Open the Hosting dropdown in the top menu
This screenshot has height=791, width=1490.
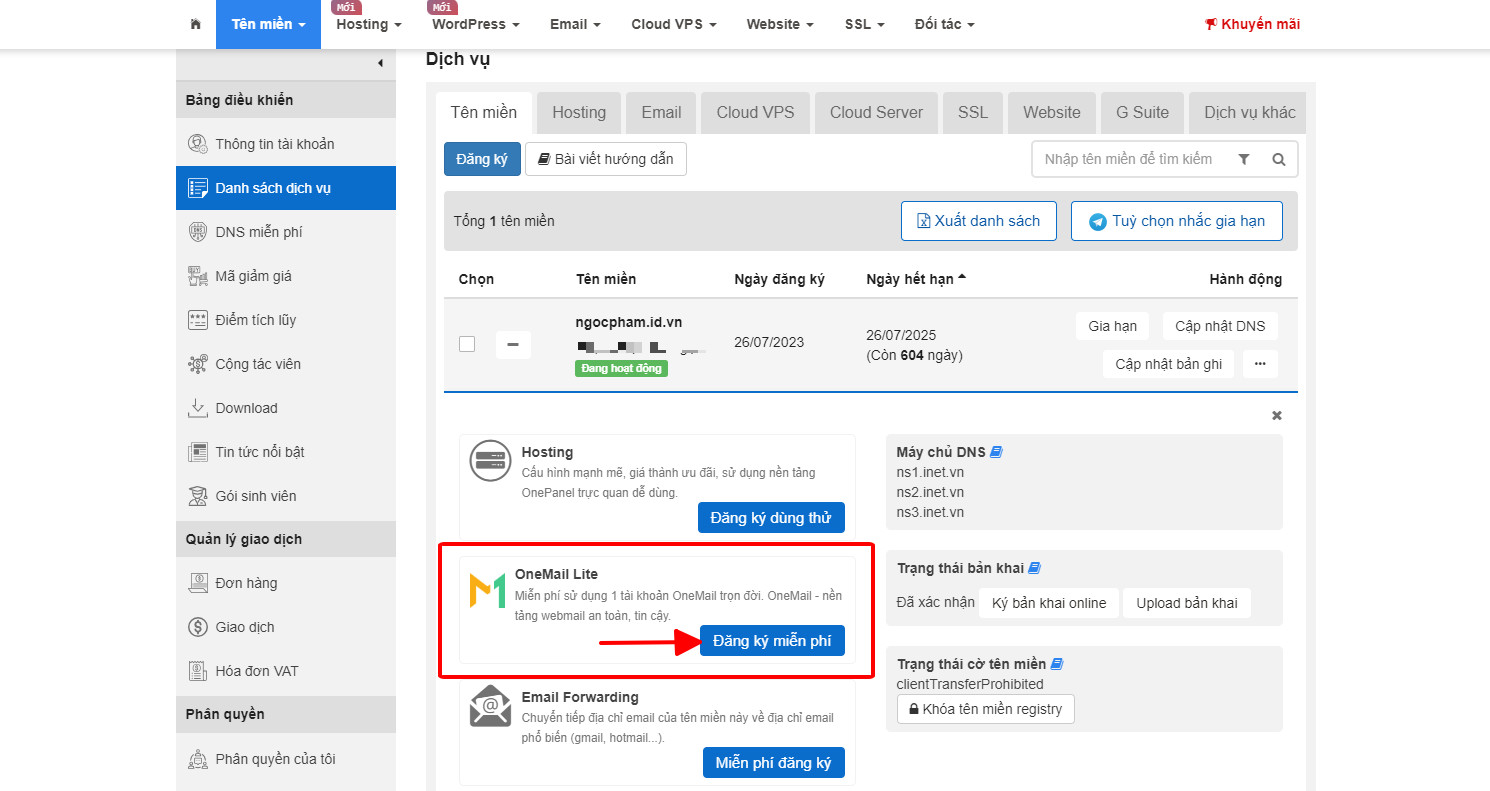pyautogui.click(x=367, y=24)
